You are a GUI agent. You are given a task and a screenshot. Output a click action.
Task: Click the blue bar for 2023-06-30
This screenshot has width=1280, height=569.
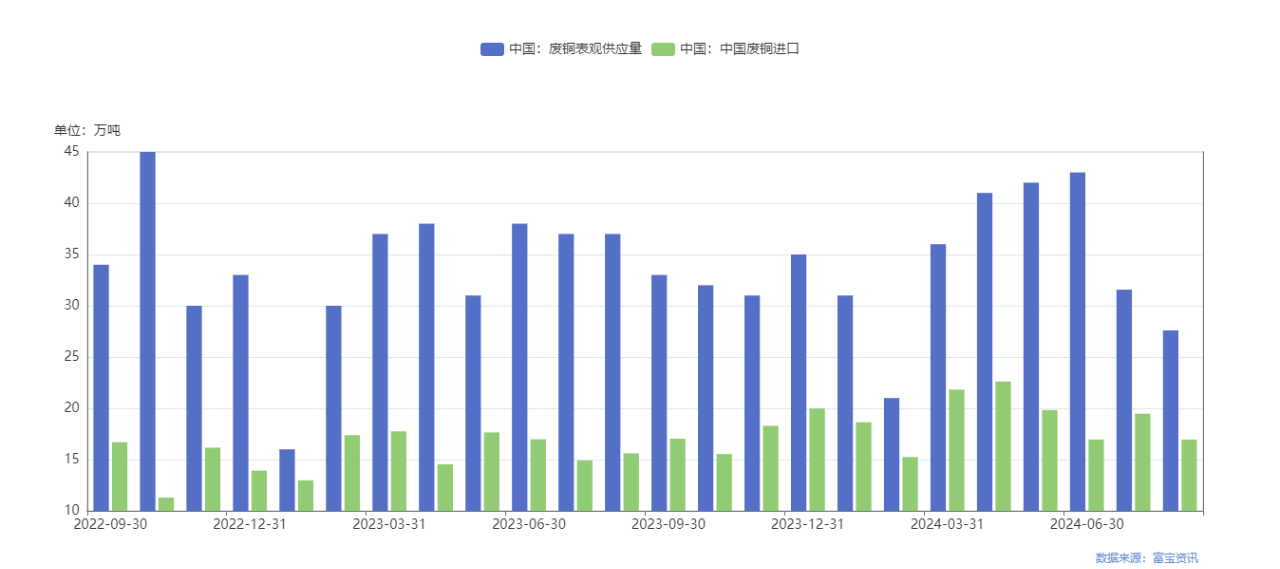point(520,367)
